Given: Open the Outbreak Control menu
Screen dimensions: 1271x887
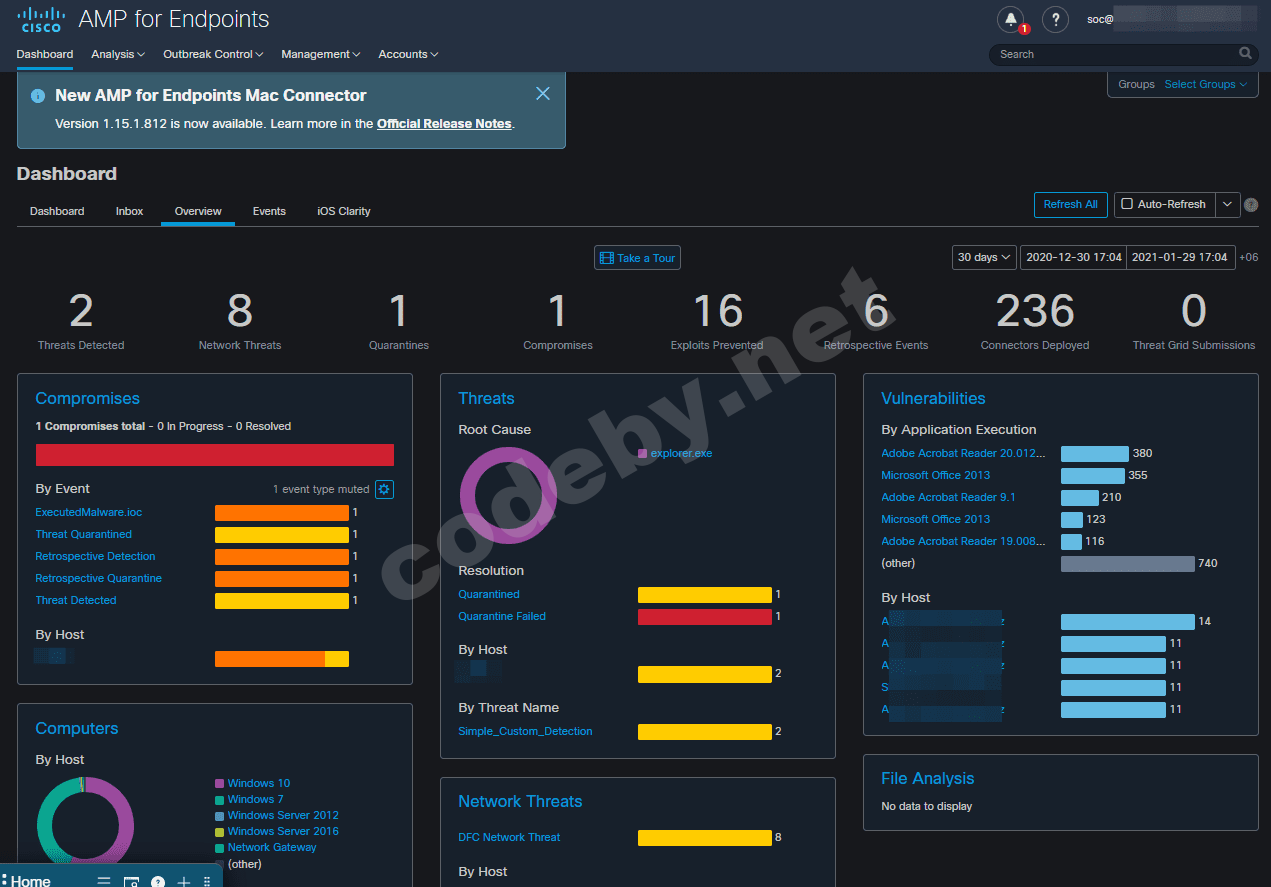Looking at the screenshot, I should point(213,54).
